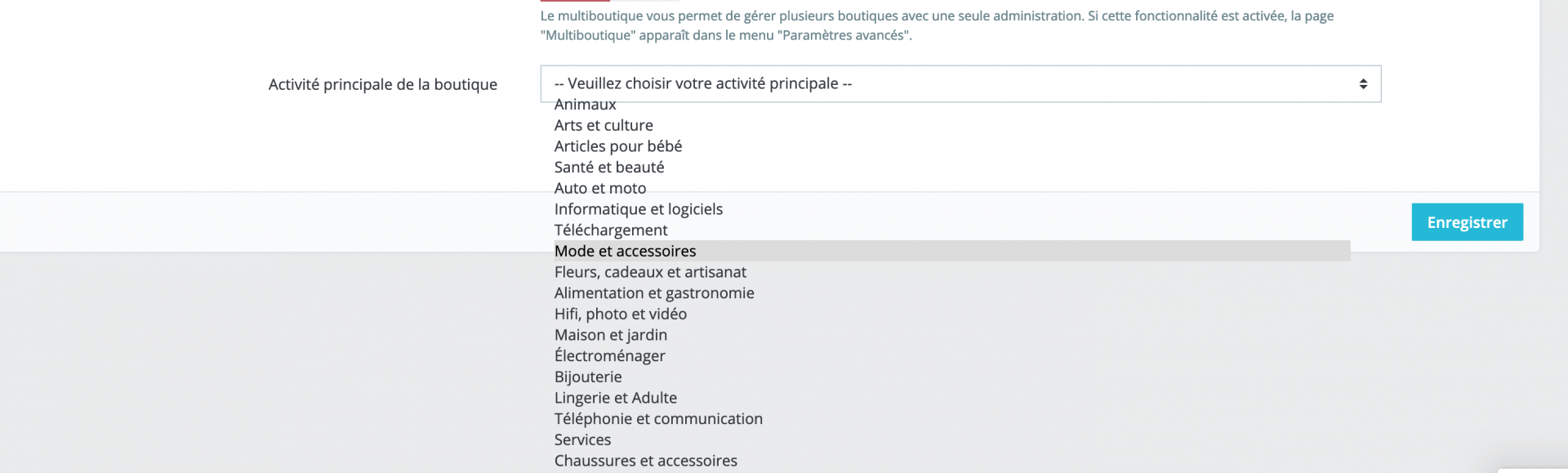Viewport: 1568px width, 473px height.
Task: Open the 'Activité principale de la boutique' dropdown
Action: [960, 84]
